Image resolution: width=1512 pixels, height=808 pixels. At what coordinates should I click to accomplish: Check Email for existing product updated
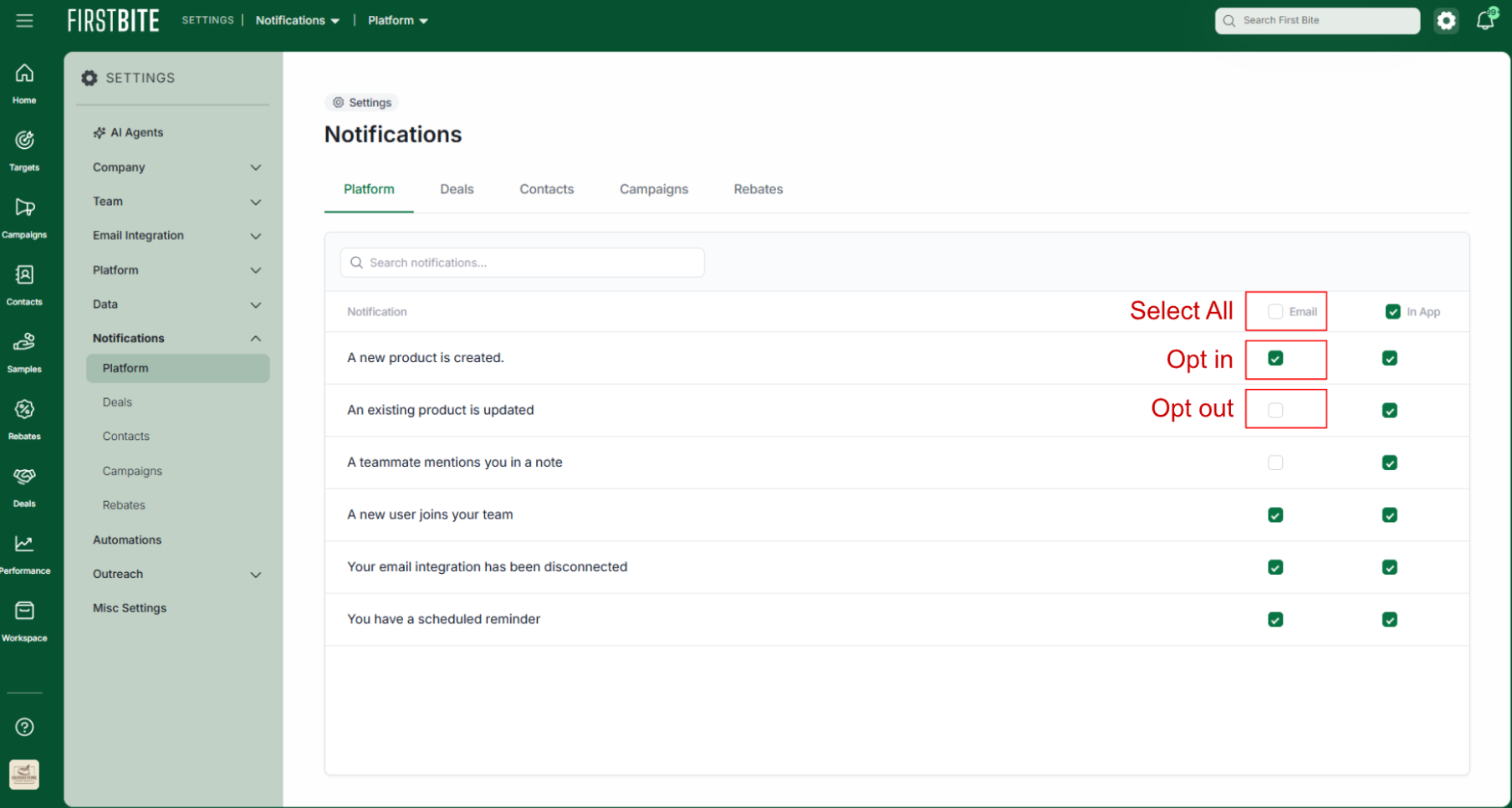(x=1275, y=410)
